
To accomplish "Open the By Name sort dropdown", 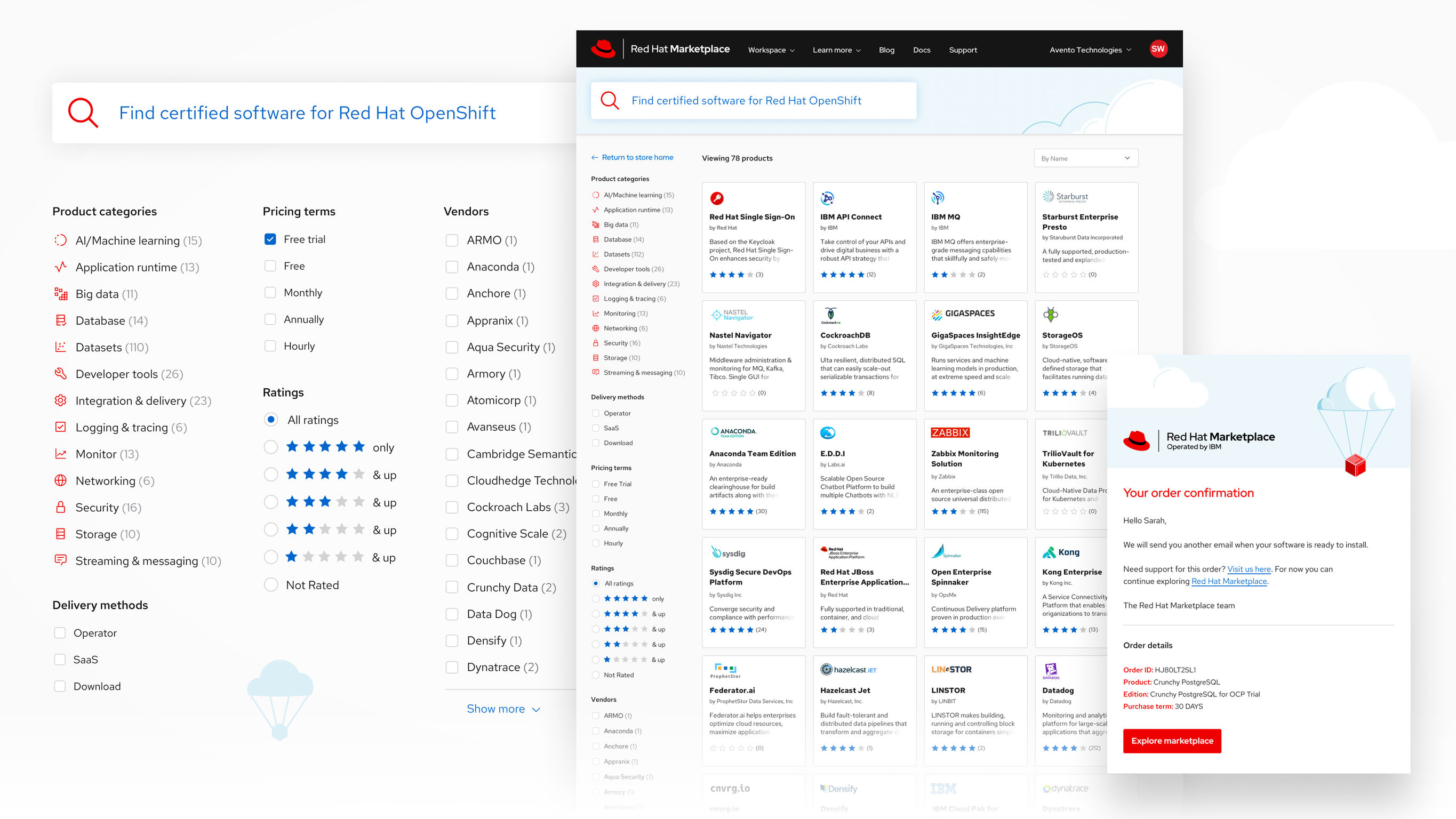I will coord(1085,158).
